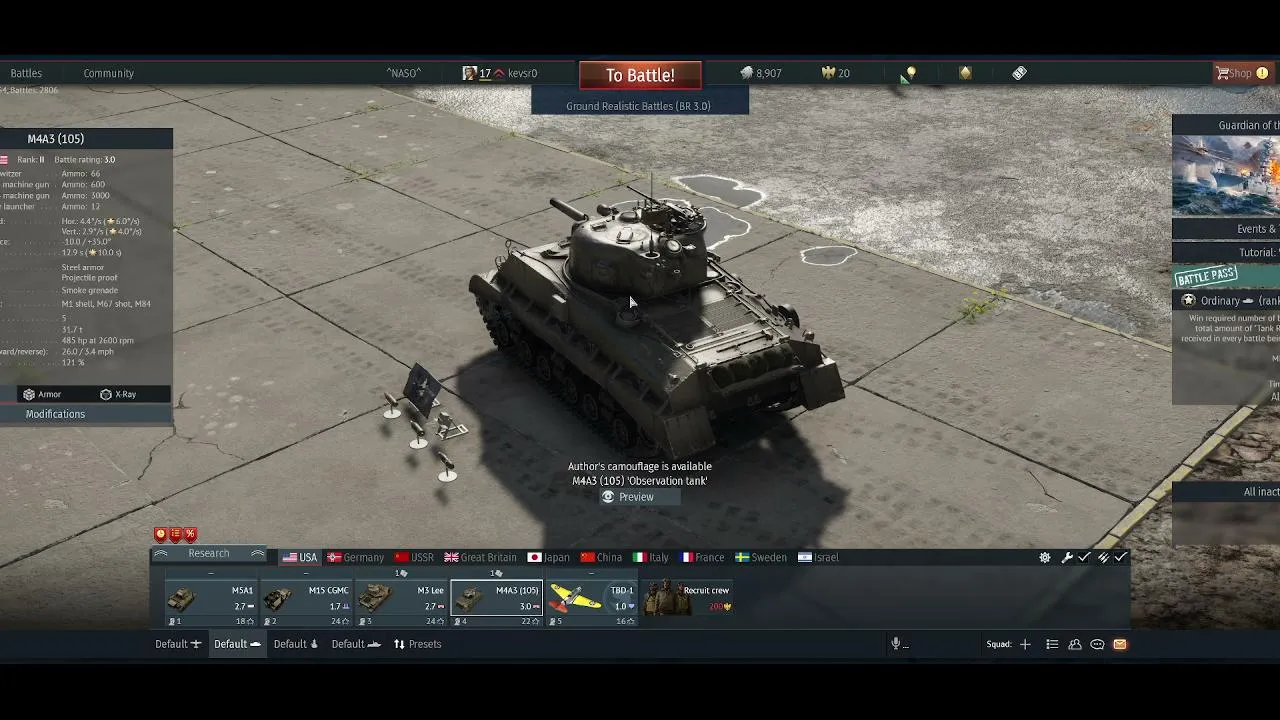Click the auto-repair wrench icon

pos(1067,557)
